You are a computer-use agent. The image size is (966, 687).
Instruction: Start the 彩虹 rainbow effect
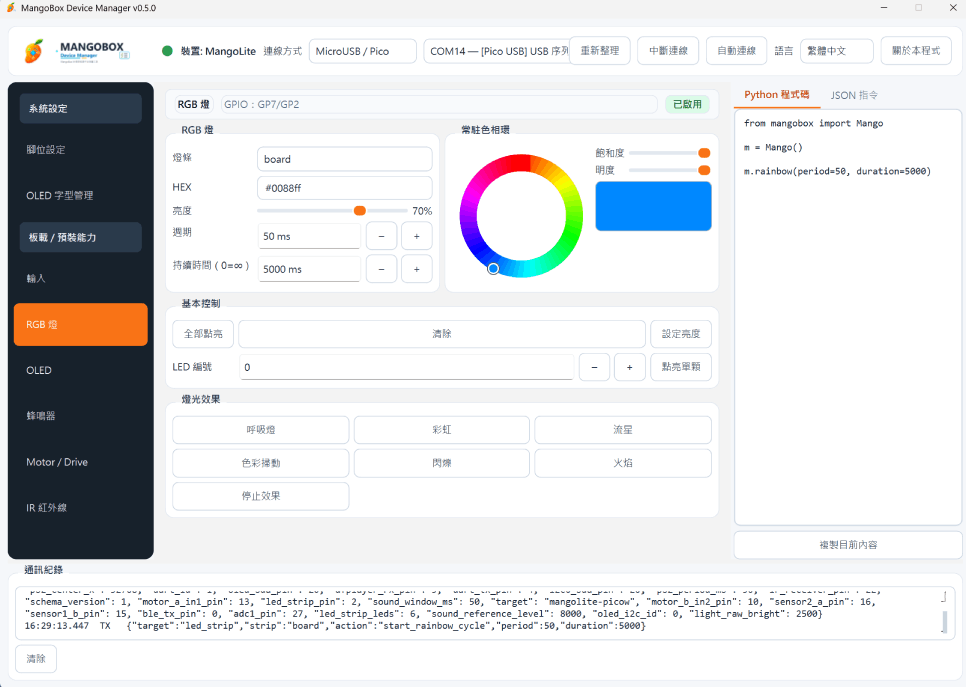(442, 430)
